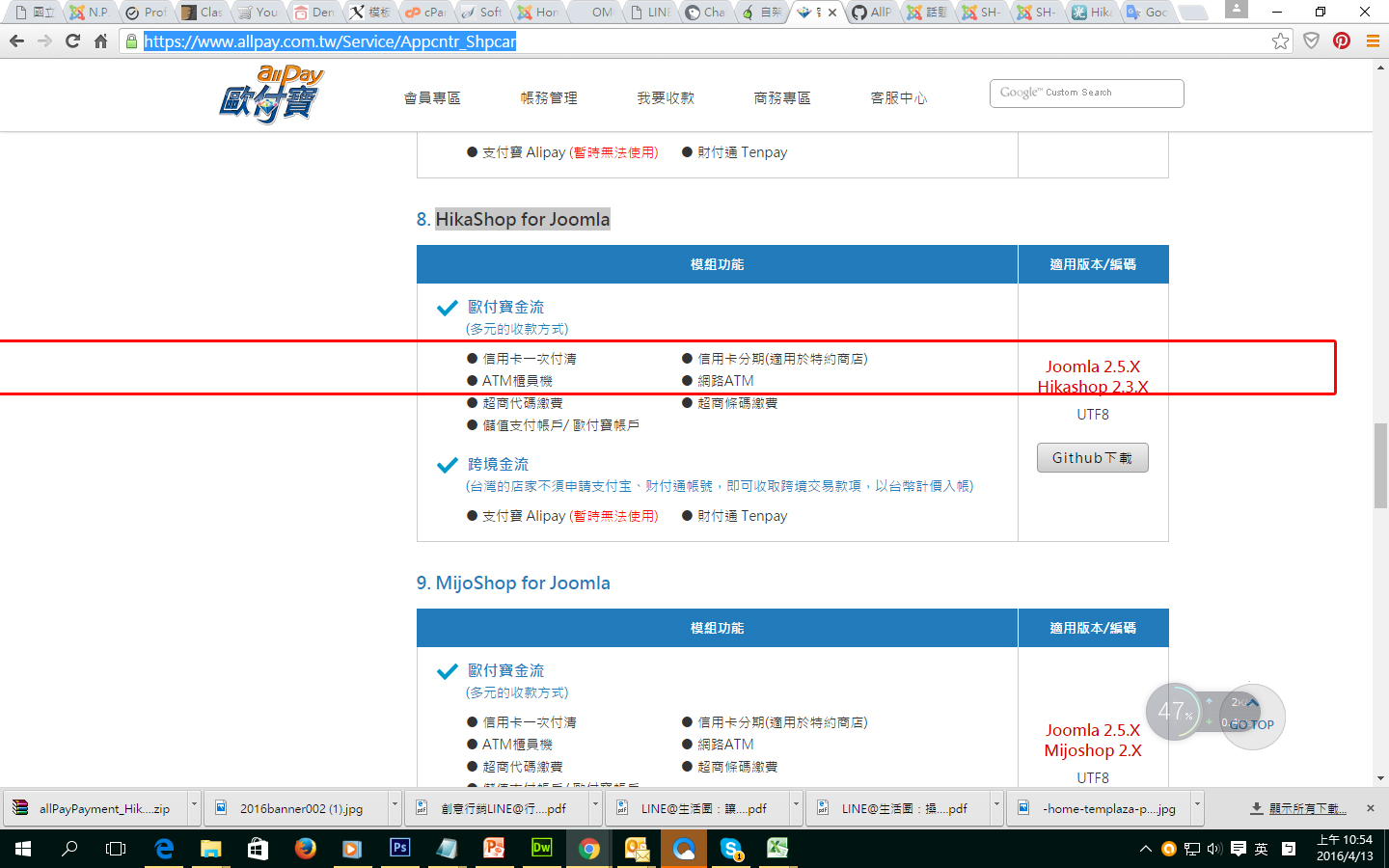Click the 'Mijoshop 2.X' version text
This screenshot has height=868, width=1389.
click(x=1093, y=750)
